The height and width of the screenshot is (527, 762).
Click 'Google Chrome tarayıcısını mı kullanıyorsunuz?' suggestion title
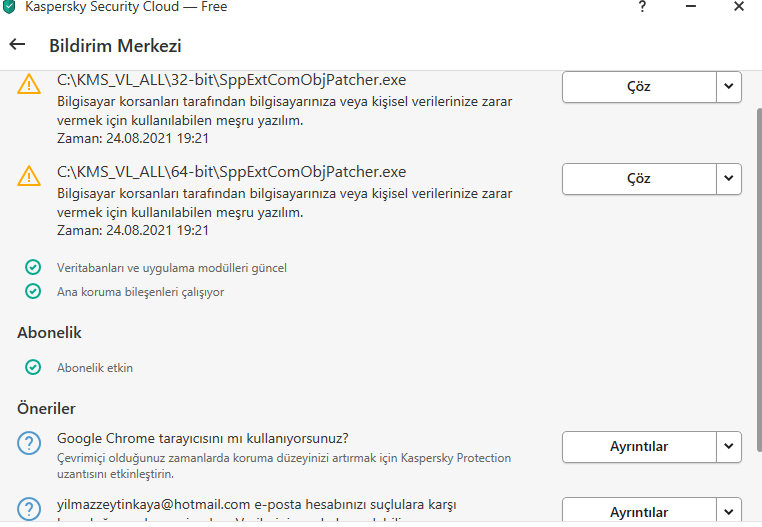coord(203,439)
